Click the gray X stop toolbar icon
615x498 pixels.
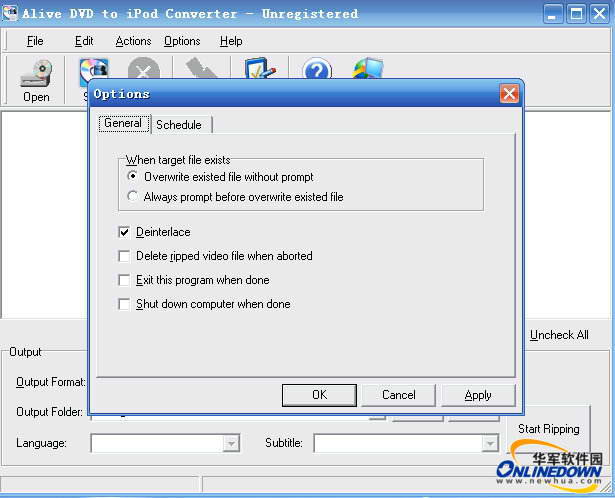click(144, 68)
